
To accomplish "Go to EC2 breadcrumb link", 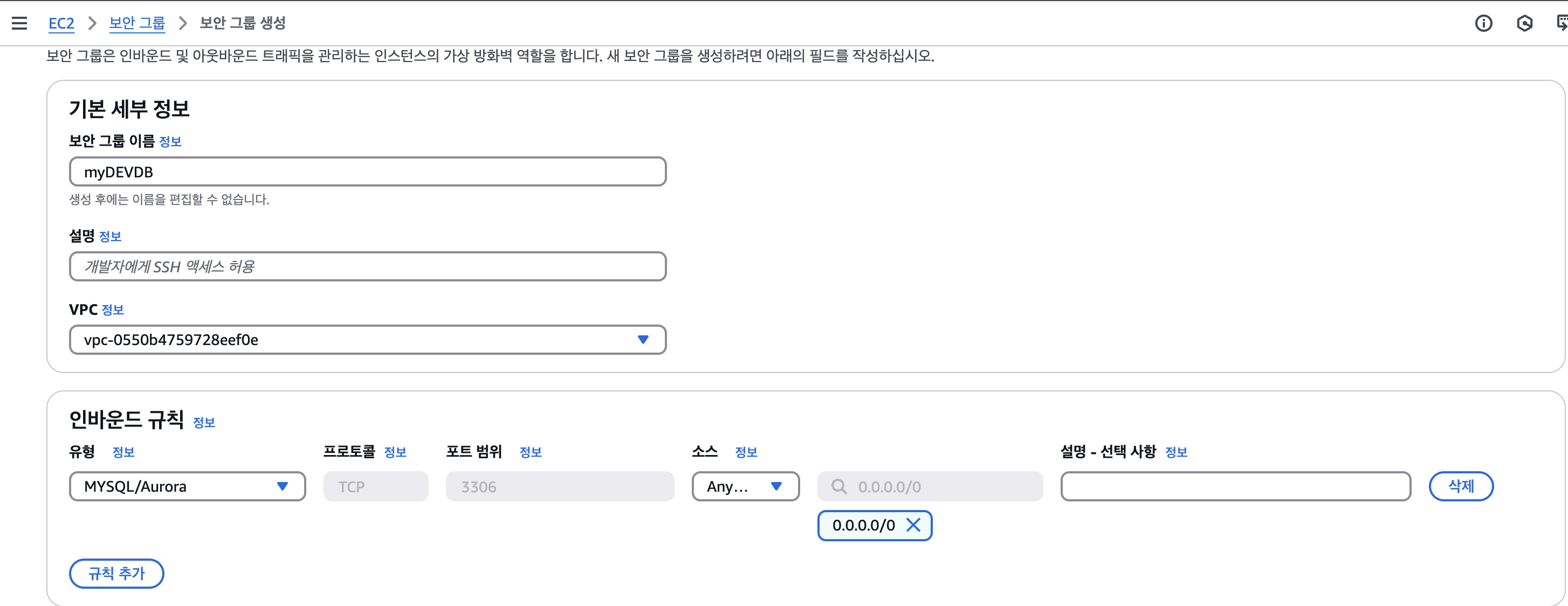I will coord(61,23).
